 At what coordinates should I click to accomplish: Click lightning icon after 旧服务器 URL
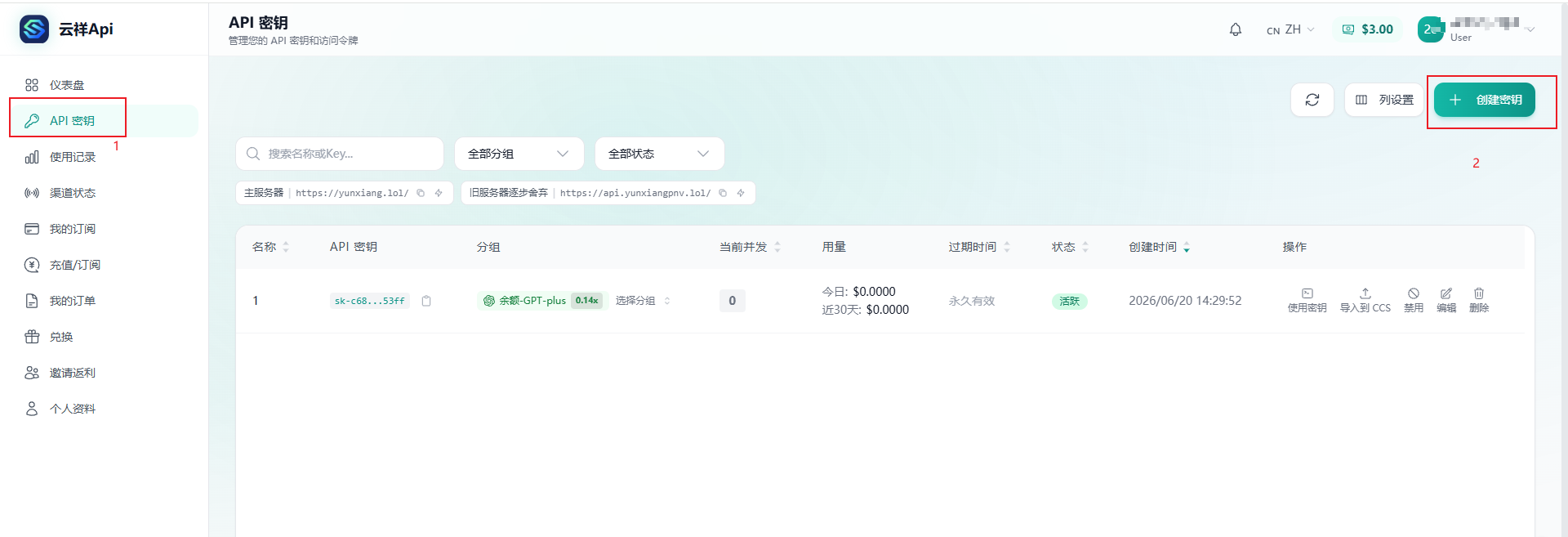741,193
